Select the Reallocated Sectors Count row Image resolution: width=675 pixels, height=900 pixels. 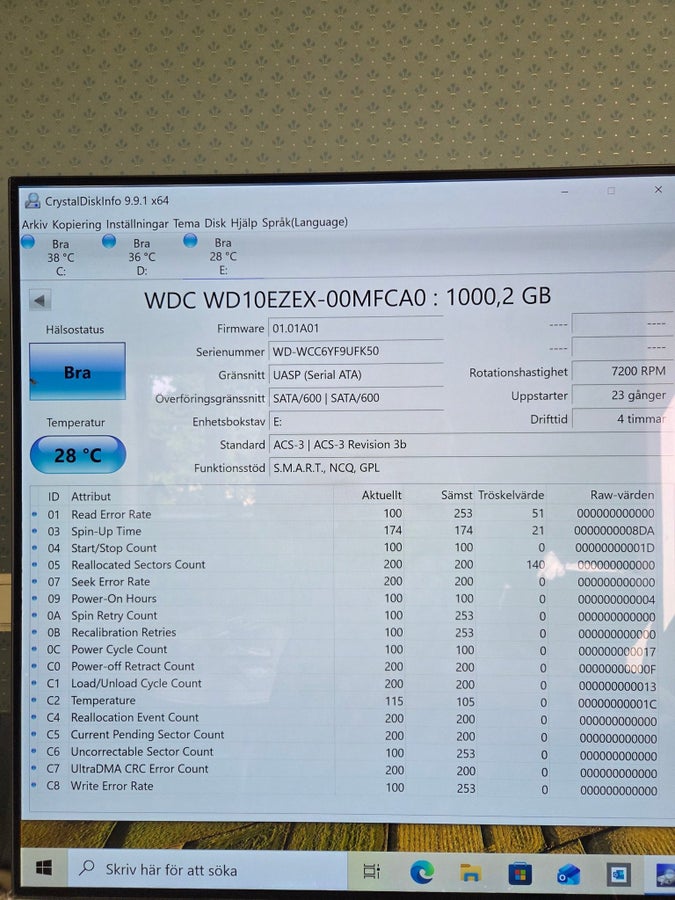343,565
